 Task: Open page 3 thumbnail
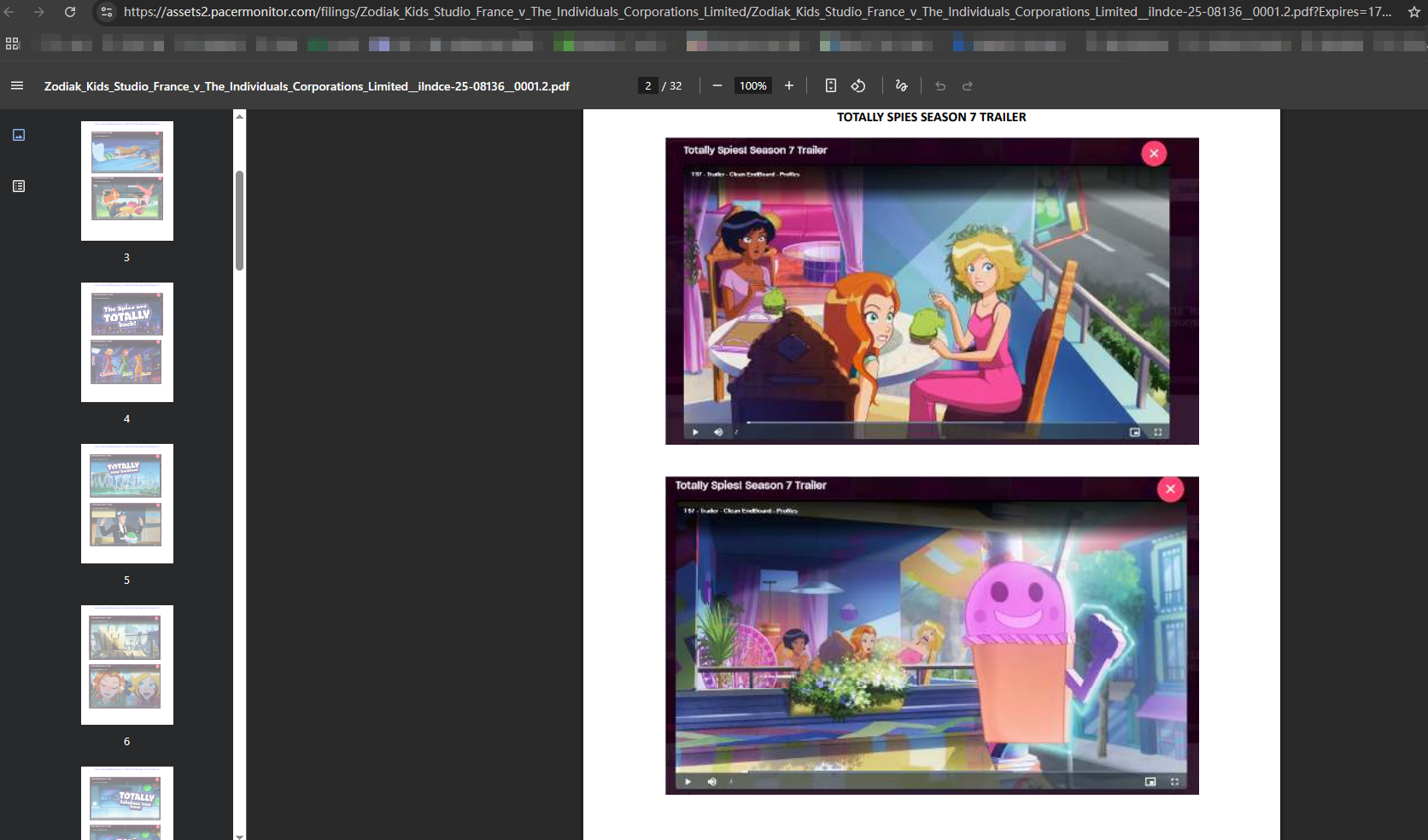(x=127, y=181)
